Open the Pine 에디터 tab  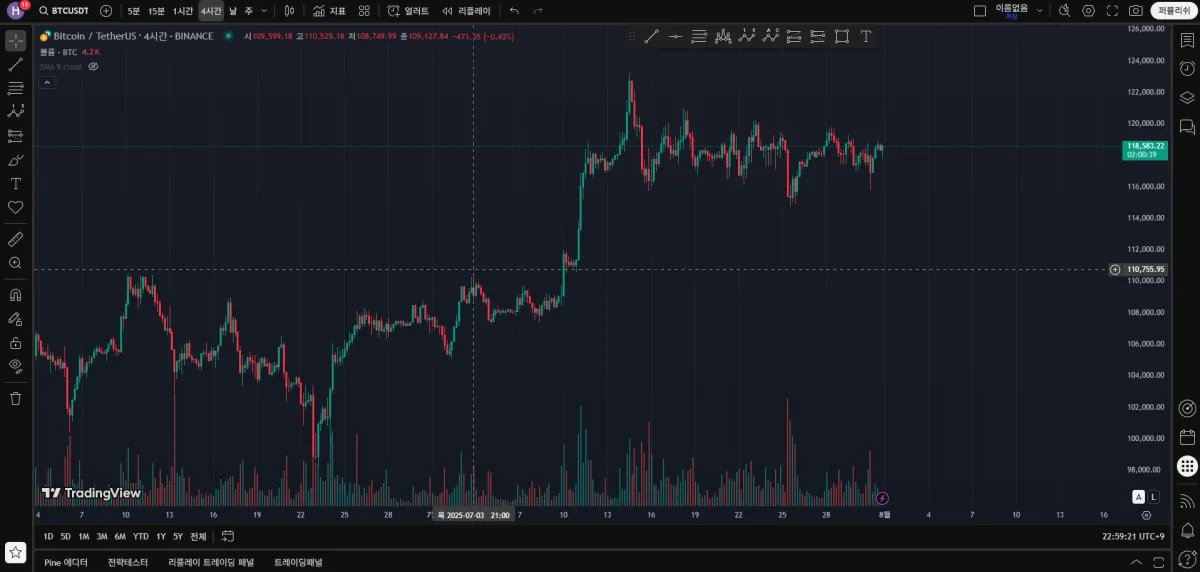coord(66,562)
